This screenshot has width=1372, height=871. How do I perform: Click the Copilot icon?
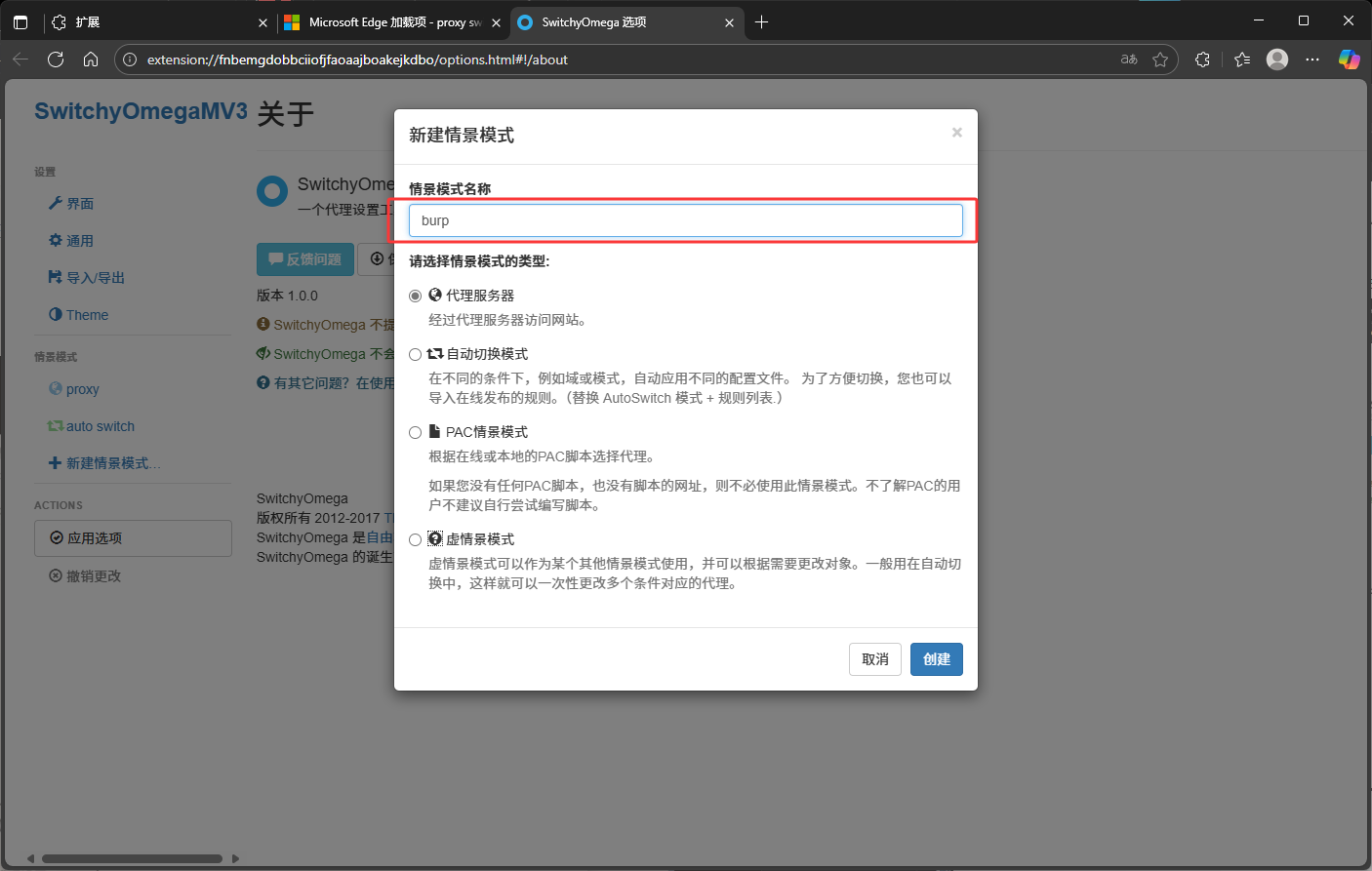click(x=1349, y=59)
